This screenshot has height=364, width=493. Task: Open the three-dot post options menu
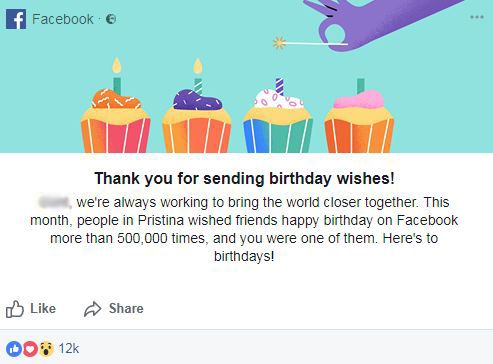477,17
